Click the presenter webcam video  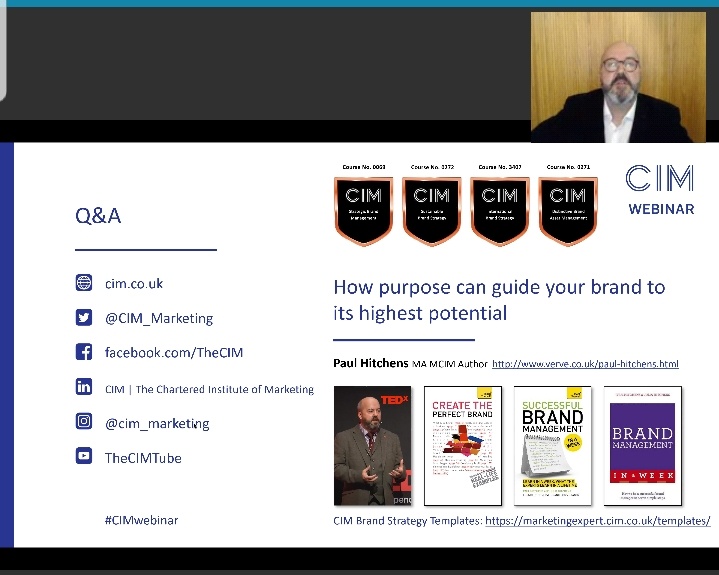[x=618, y=77]
